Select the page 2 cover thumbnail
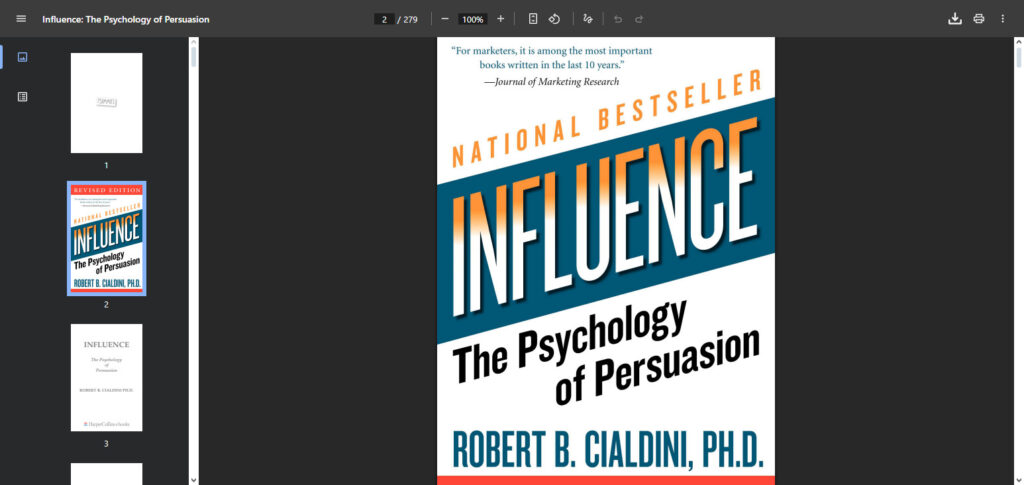Image resolution: width=1024 pixels, height=485 pixels. [x=106, y=238]
